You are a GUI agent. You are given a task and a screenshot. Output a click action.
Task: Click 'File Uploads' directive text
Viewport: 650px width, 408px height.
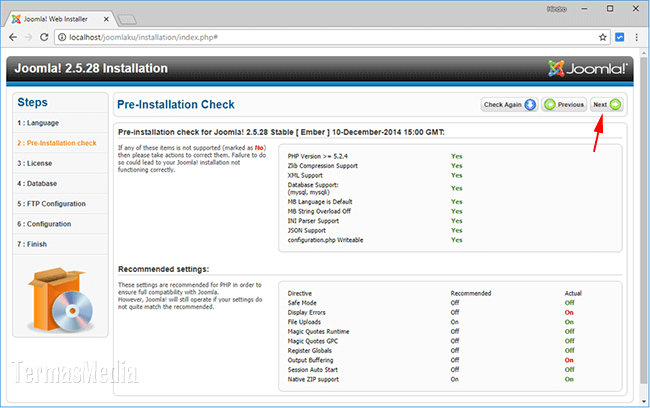click(304, 322)
